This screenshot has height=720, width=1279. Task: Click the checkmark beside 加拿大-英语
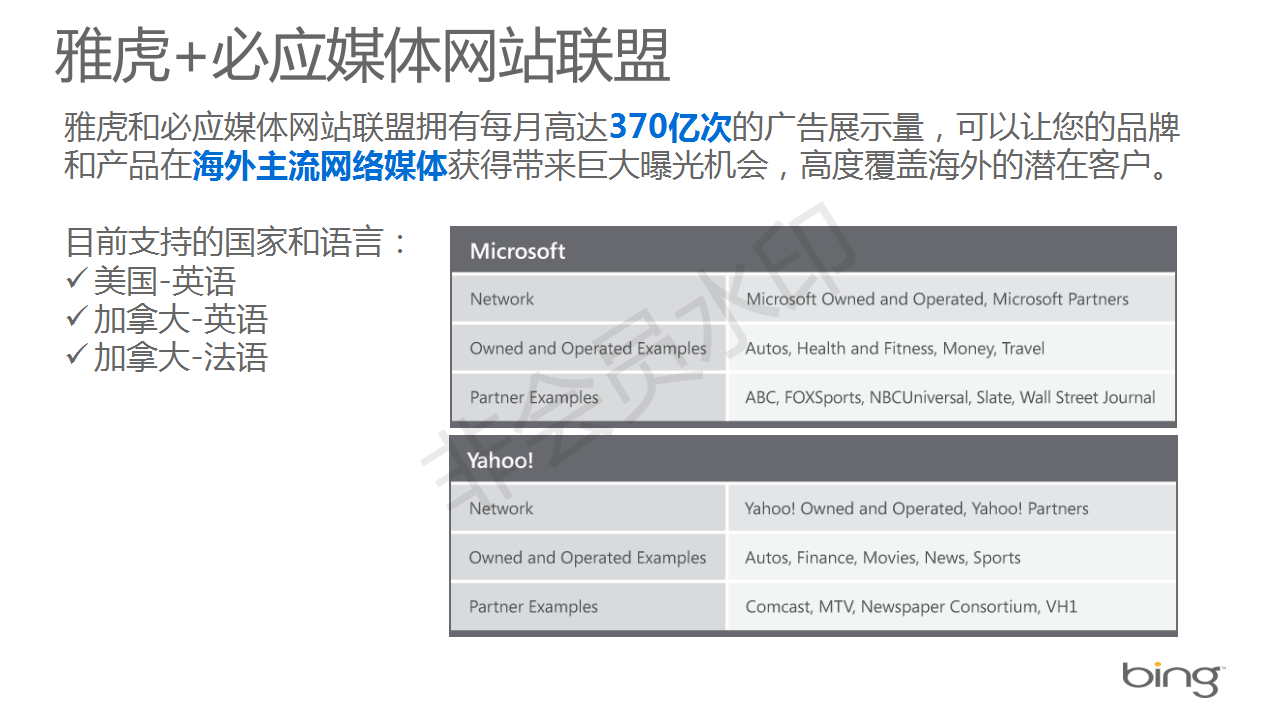point(77,318)
